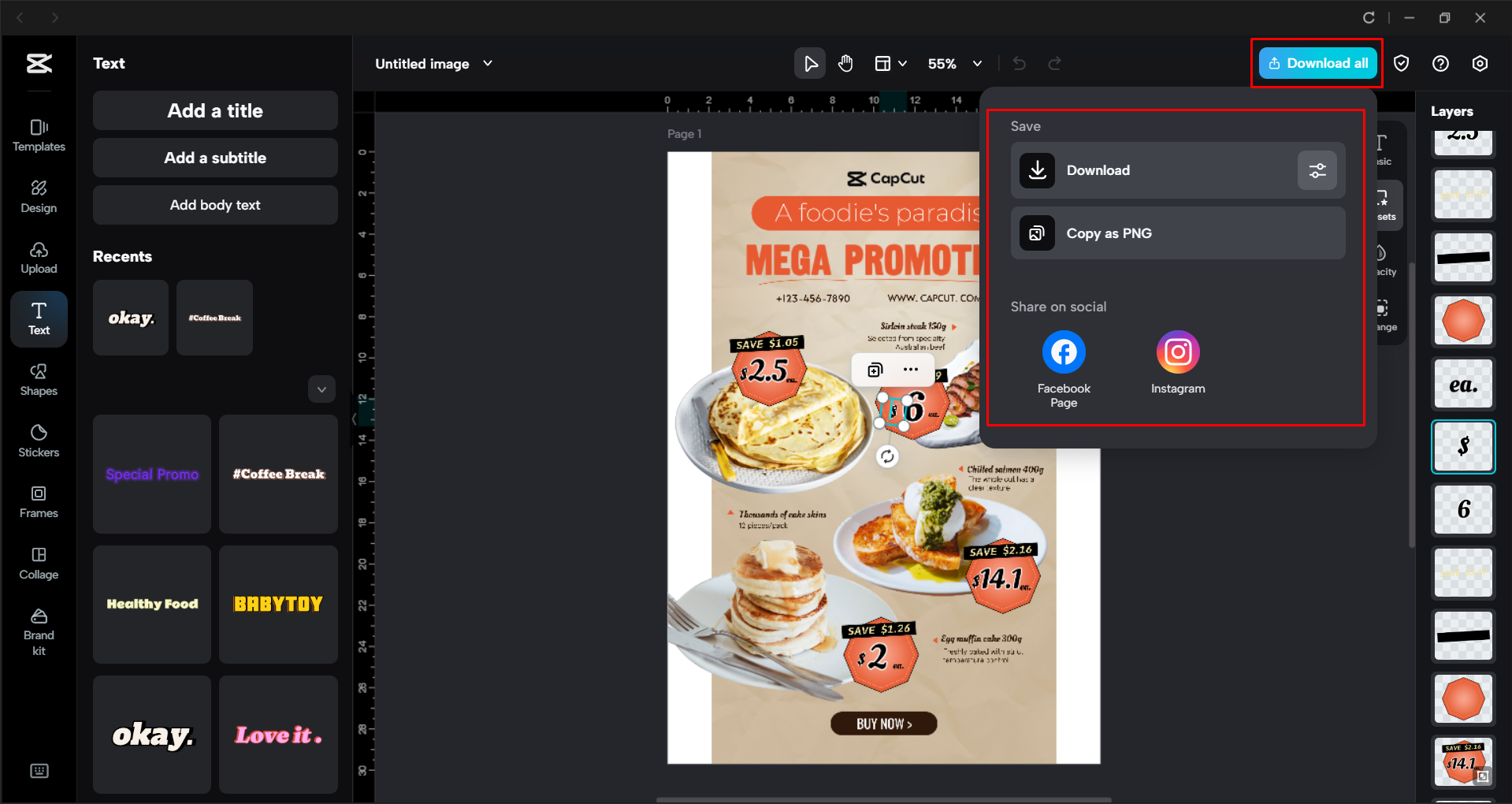Click the preview play icon
Image resolution: width=1512 pixels, height=804 pixels.
809,63
